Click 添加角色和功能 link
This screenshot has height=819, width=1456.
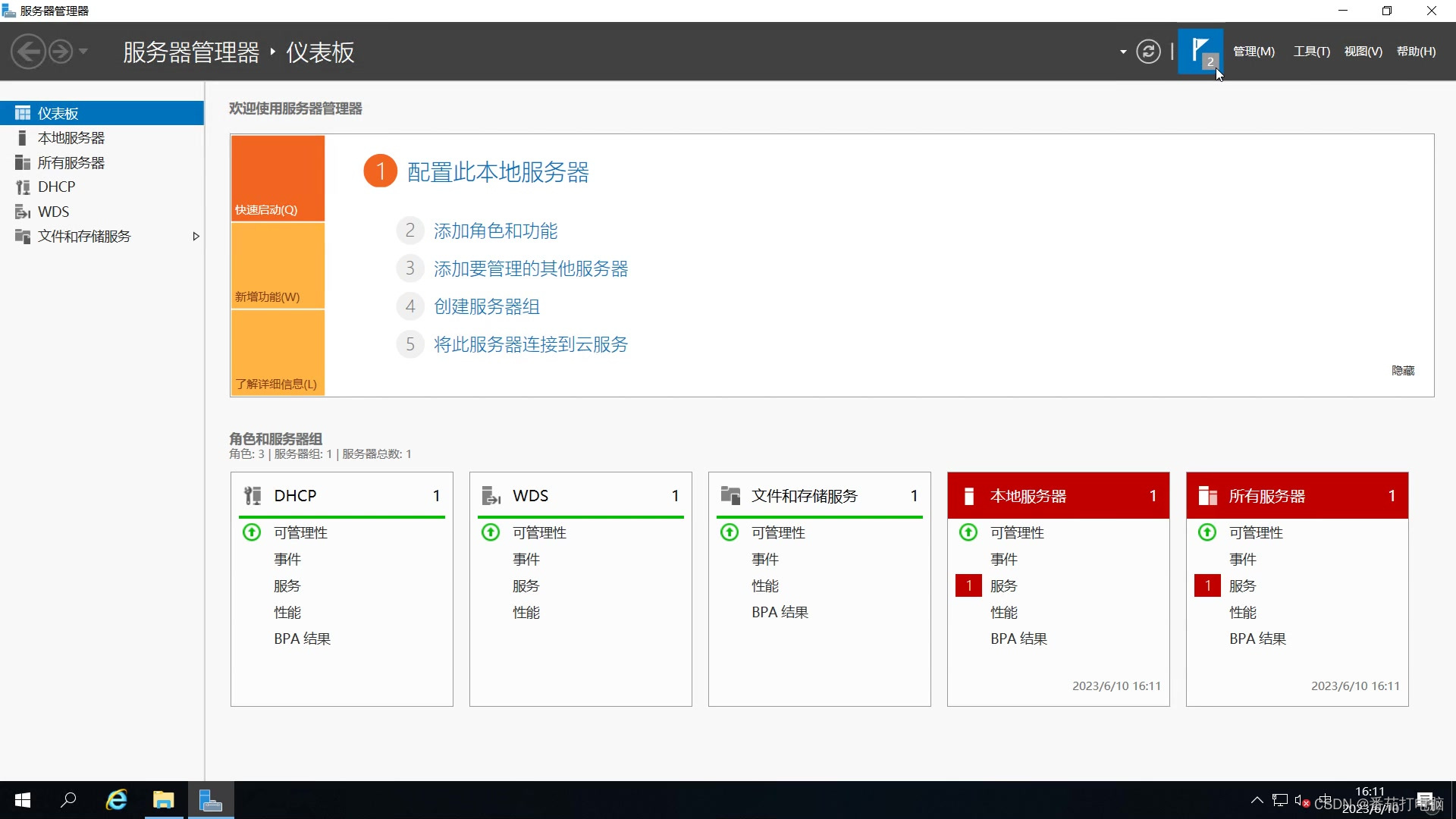(x=495, y=231)
